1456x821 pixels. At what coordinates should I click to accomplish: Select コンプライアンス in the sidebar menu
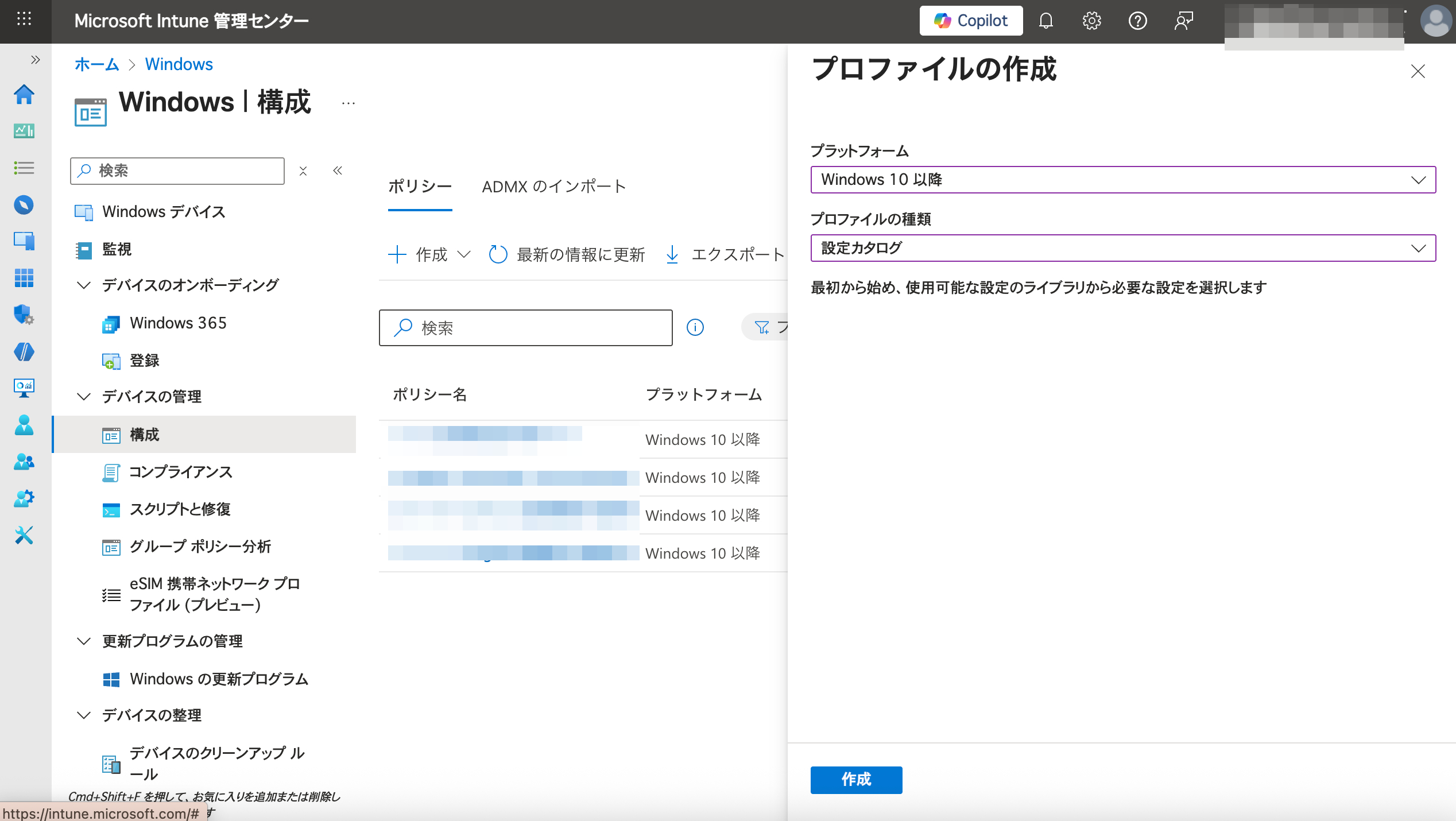(180, 472)
